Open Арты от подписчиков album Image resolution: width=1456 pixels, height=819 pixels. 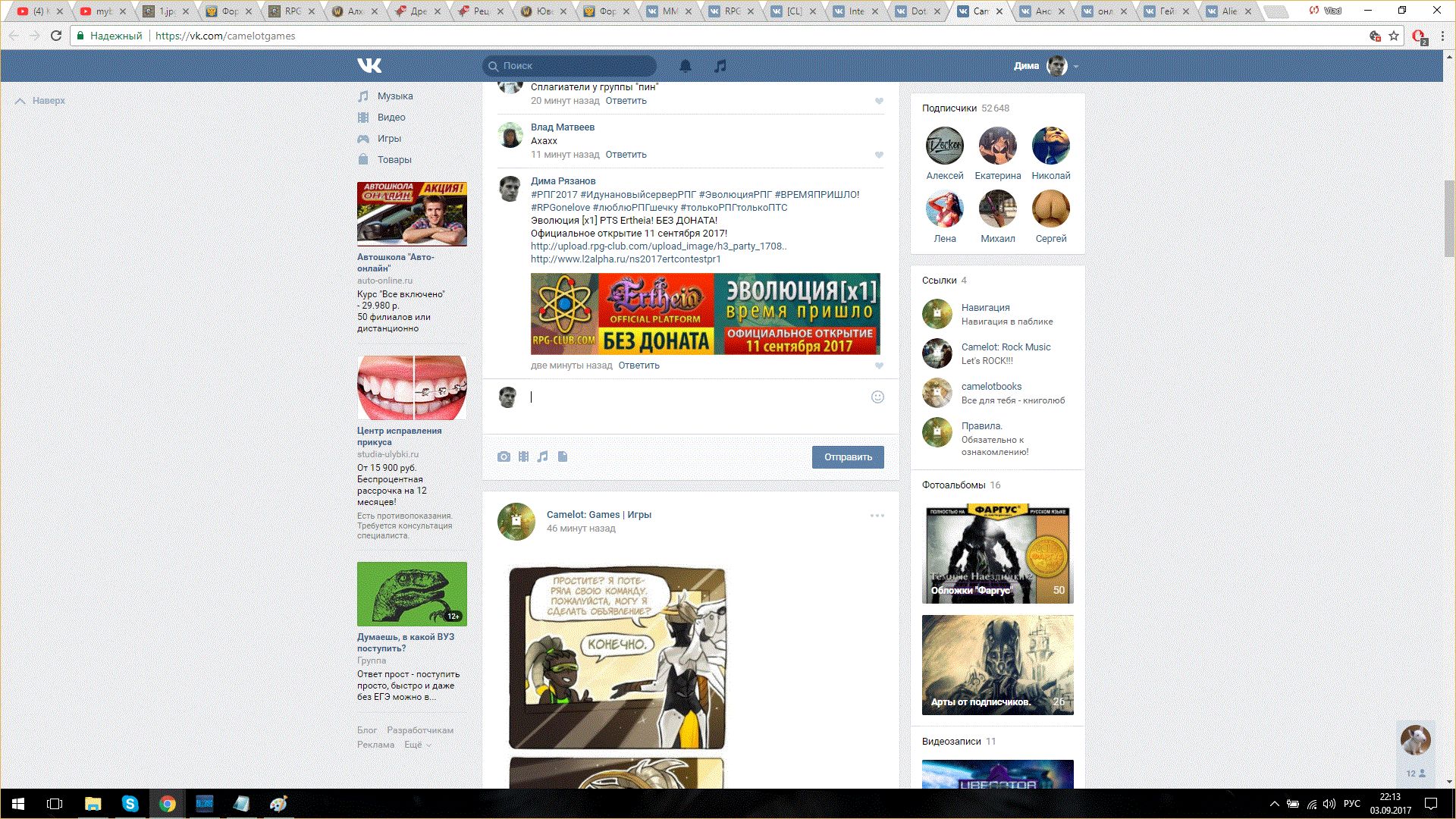click(998, 665)
